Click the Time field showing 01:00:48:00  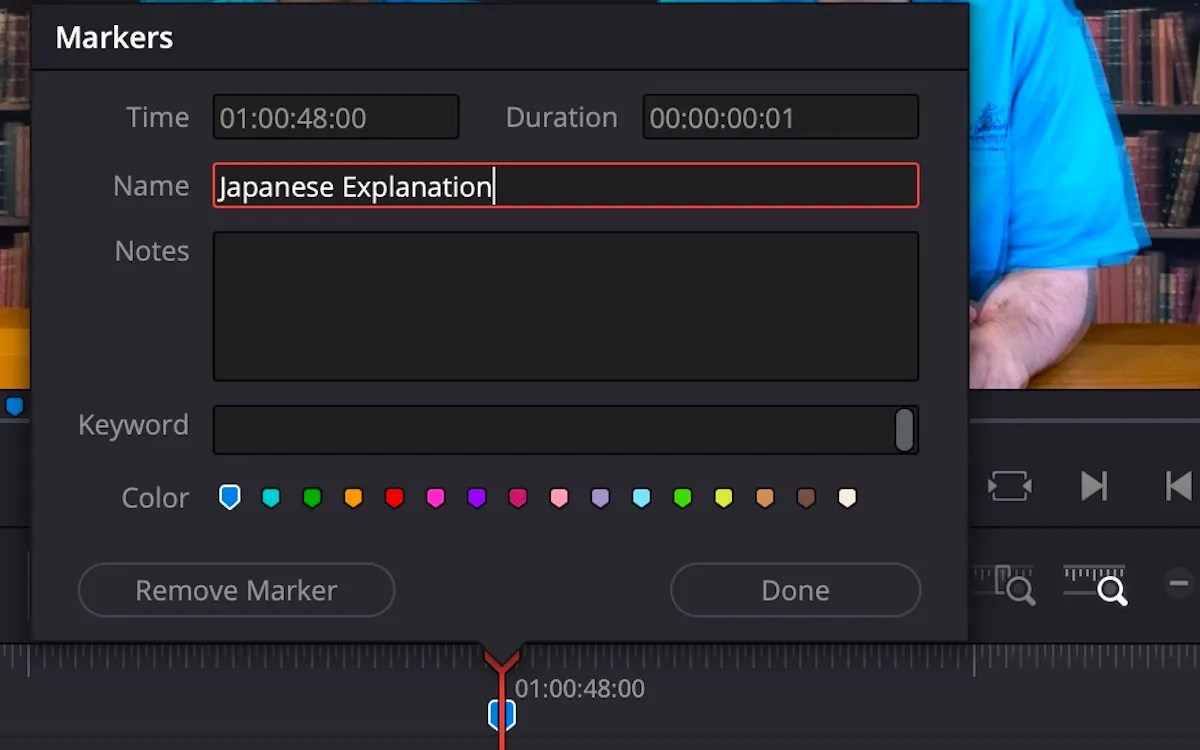tap(335, 117)
